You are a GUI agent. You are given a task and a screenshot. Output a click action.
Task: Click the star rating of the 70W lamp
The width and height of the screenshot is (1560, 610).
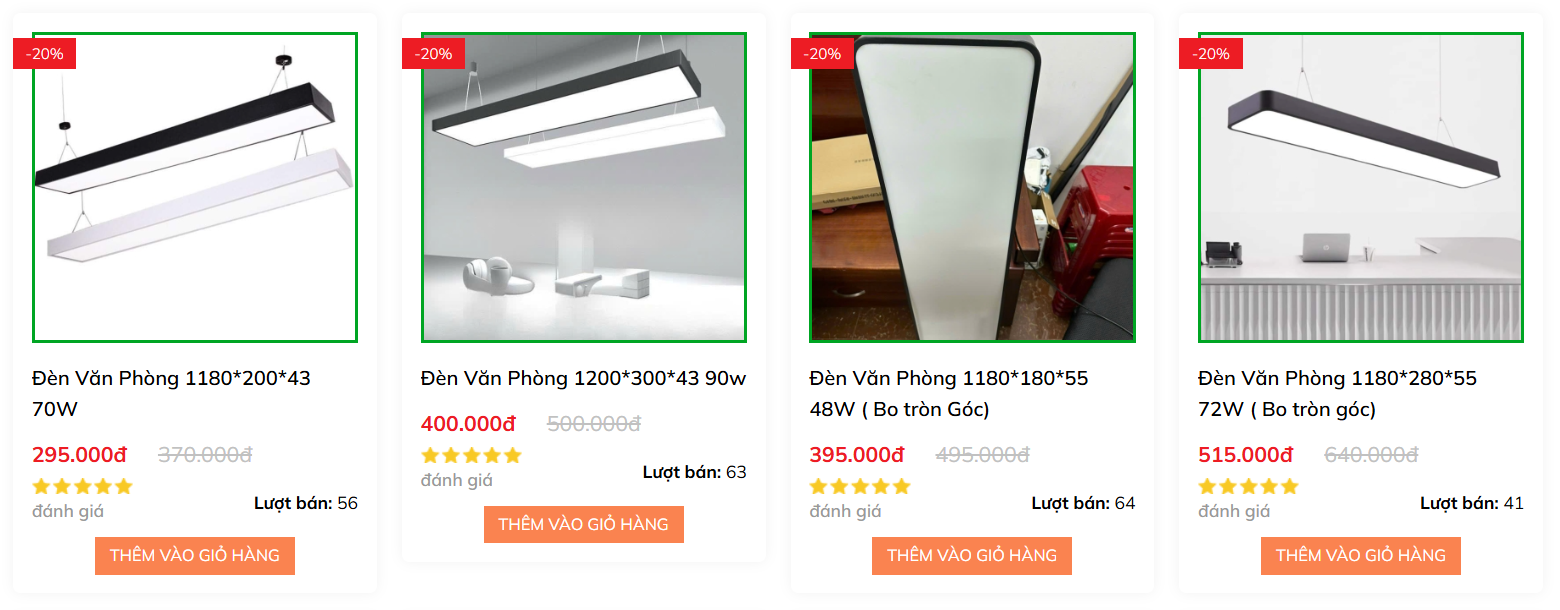click(82, 487)
